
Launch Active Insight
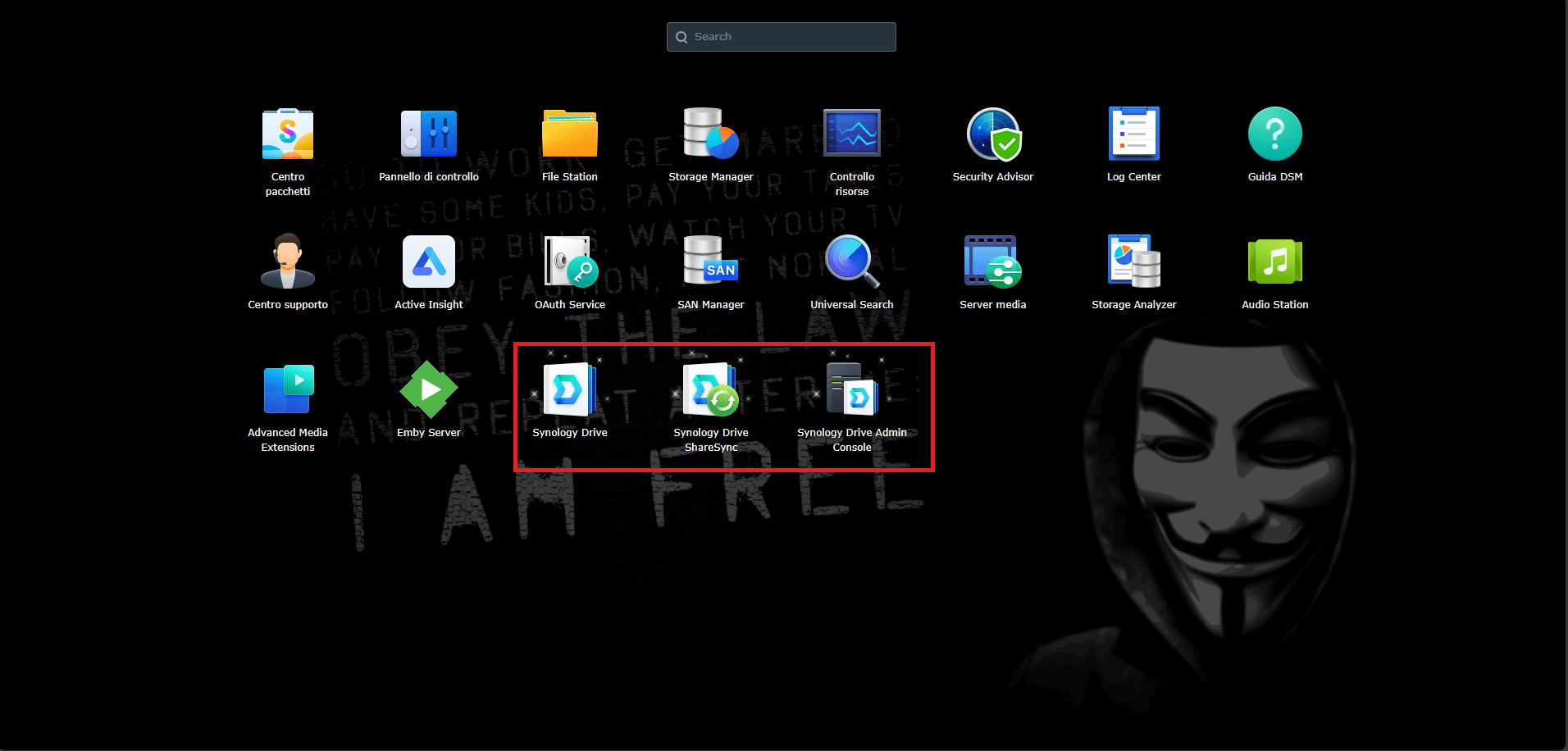(429, 262)
